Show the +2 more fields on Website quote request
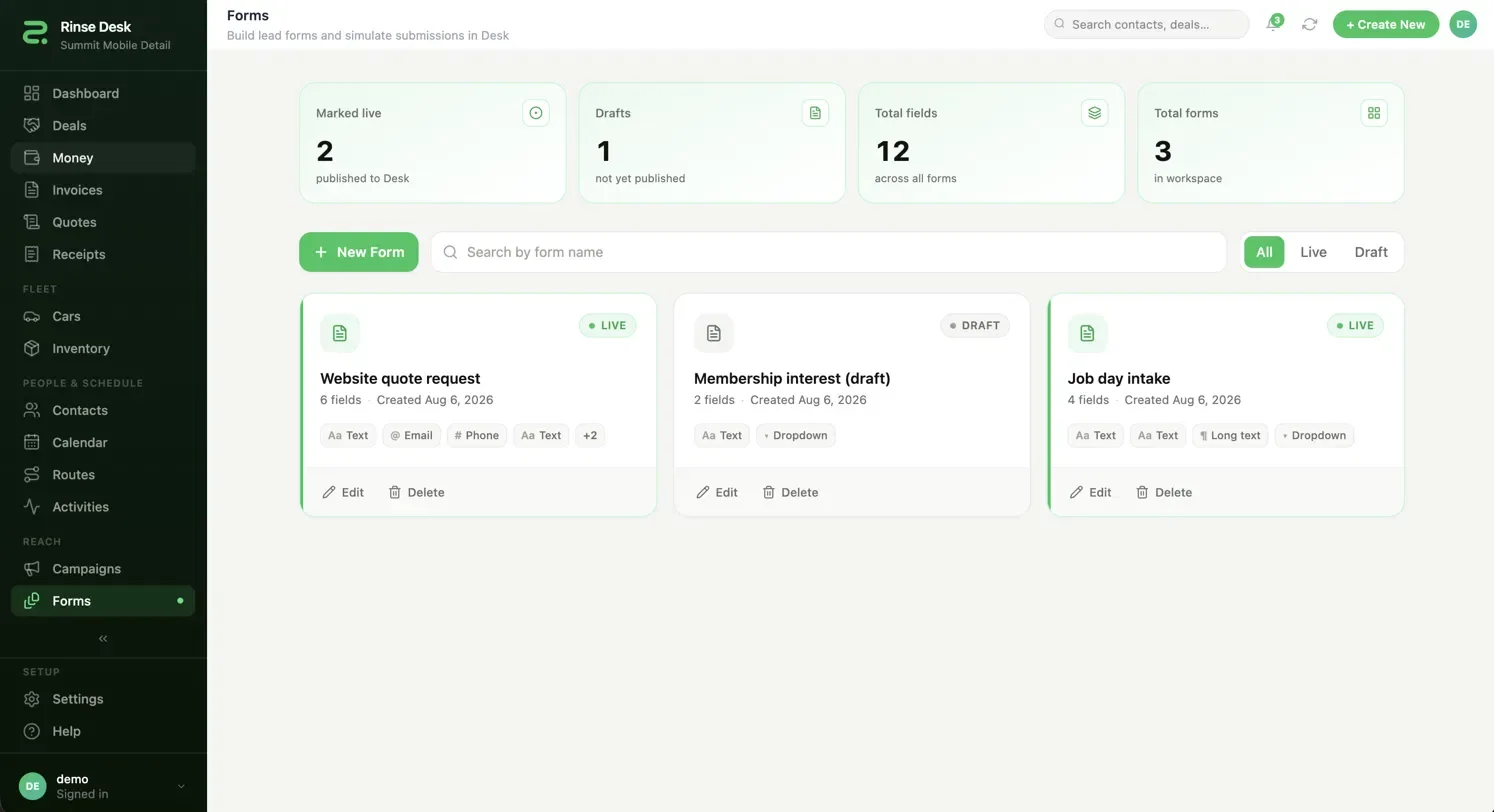This screenshot has height=812, width=1494. click(590, 435)
